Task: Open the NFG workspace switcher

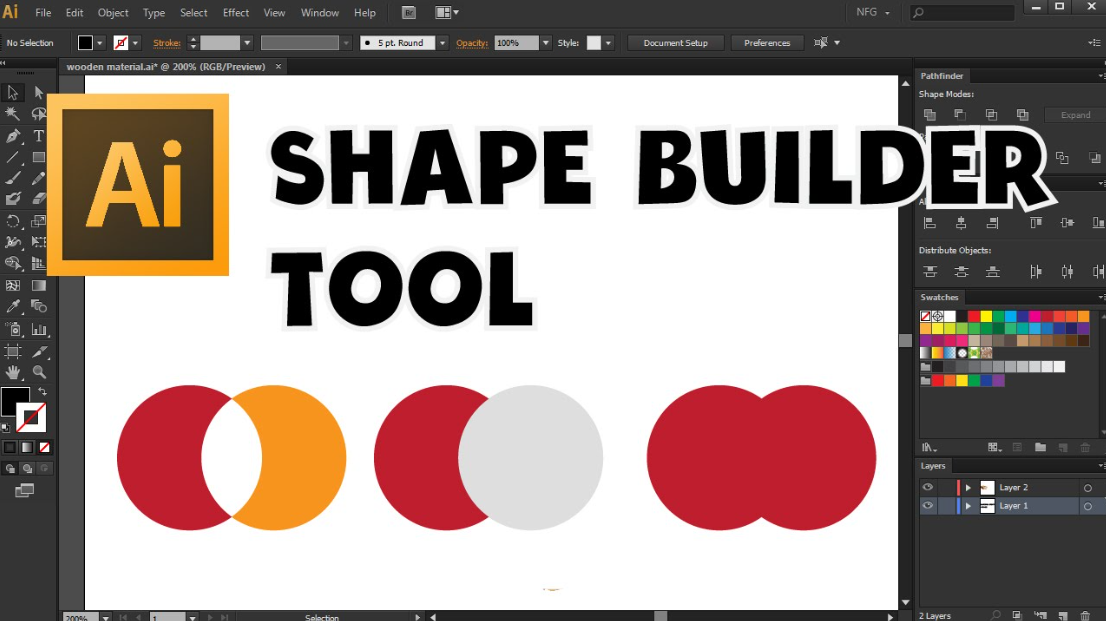Action: point(873,13)
